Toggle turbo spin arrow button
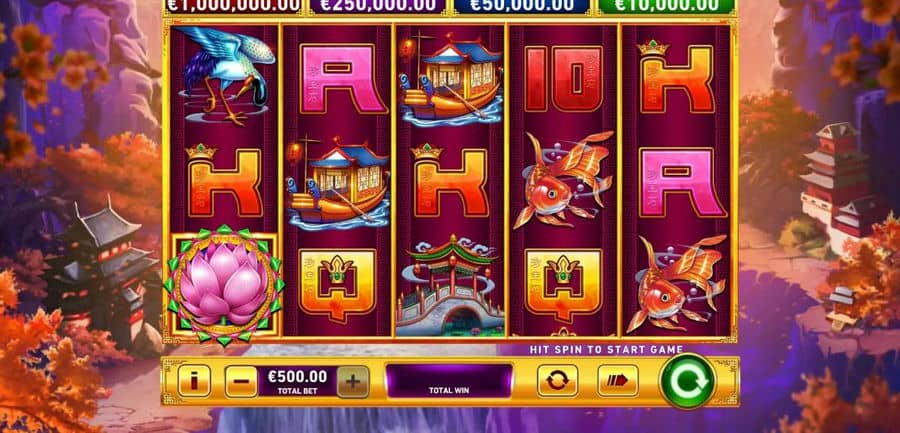Image resolution: width=900 pixels, height=433 pixels. 618,381
